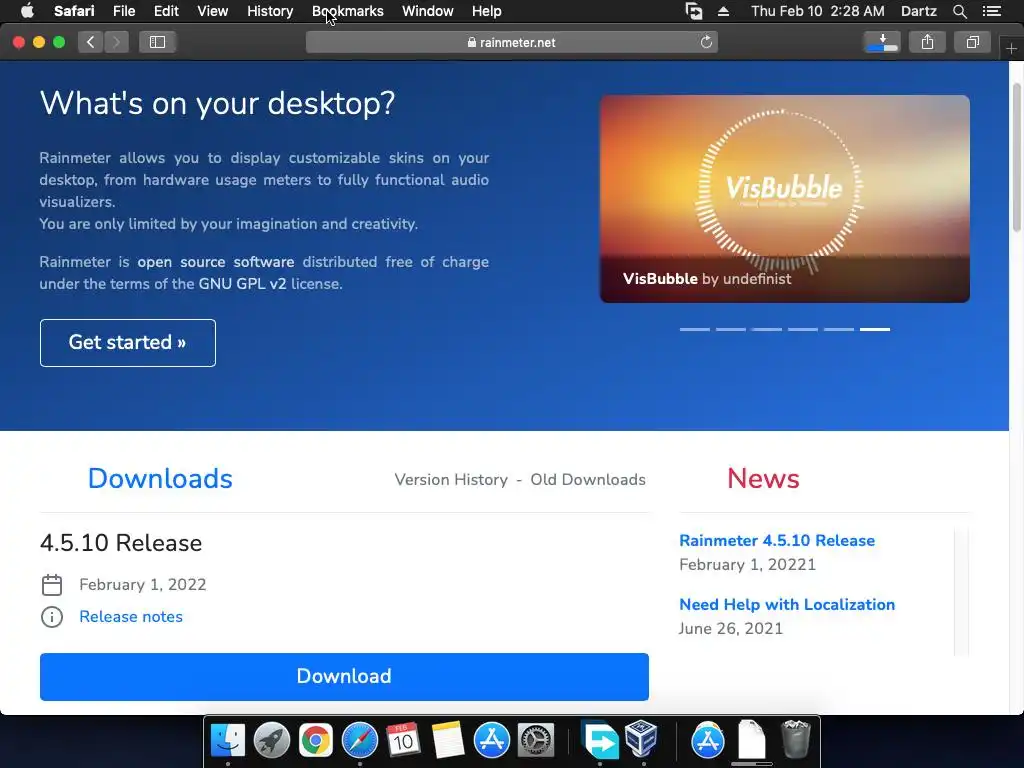Image resolution: width=1024 pixels, height=768 pixels.
Task: Open the Window menu
Action: [x=428, y=11]
